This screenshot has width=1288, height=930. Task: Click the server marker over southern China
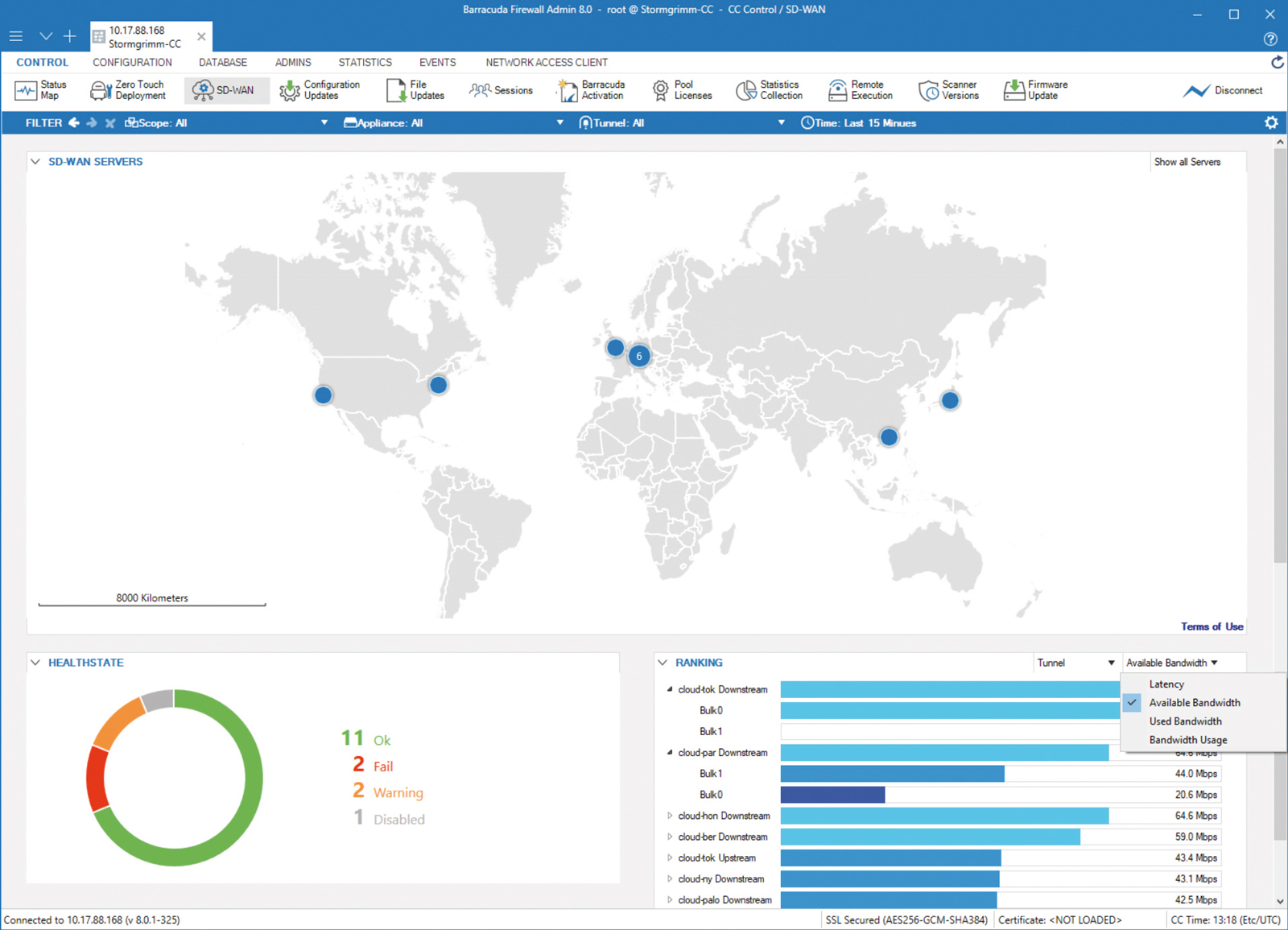pyautogui.click(x=889, y=437)
